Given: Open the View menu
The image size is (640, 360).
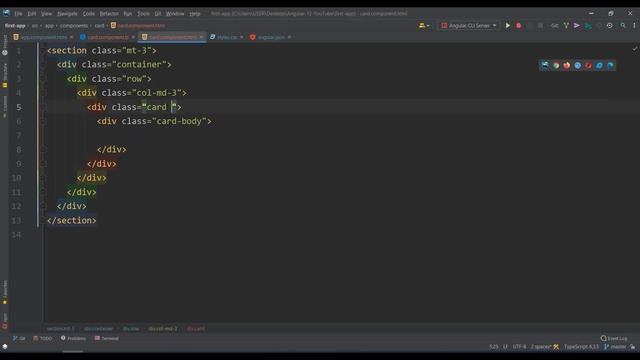Looking at the screenshot, I should 47,13.
